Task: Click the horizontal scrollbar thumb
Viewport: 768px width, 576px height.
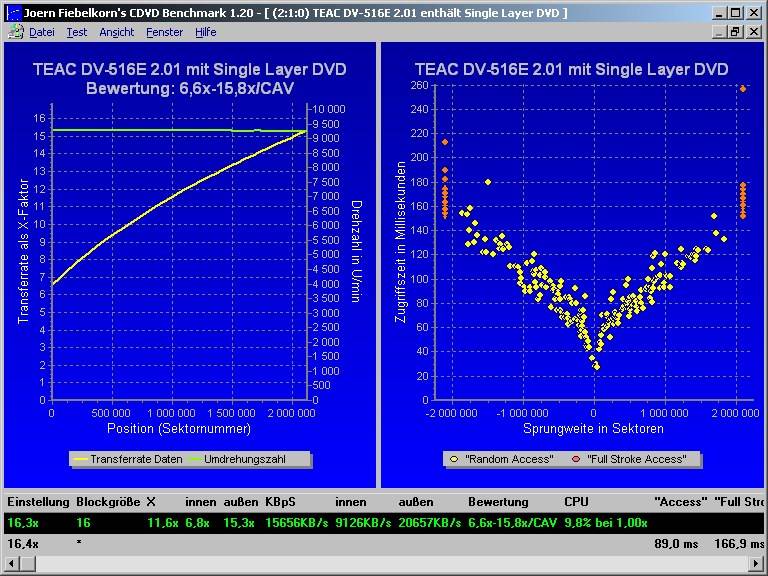Action: coord(27,563)
